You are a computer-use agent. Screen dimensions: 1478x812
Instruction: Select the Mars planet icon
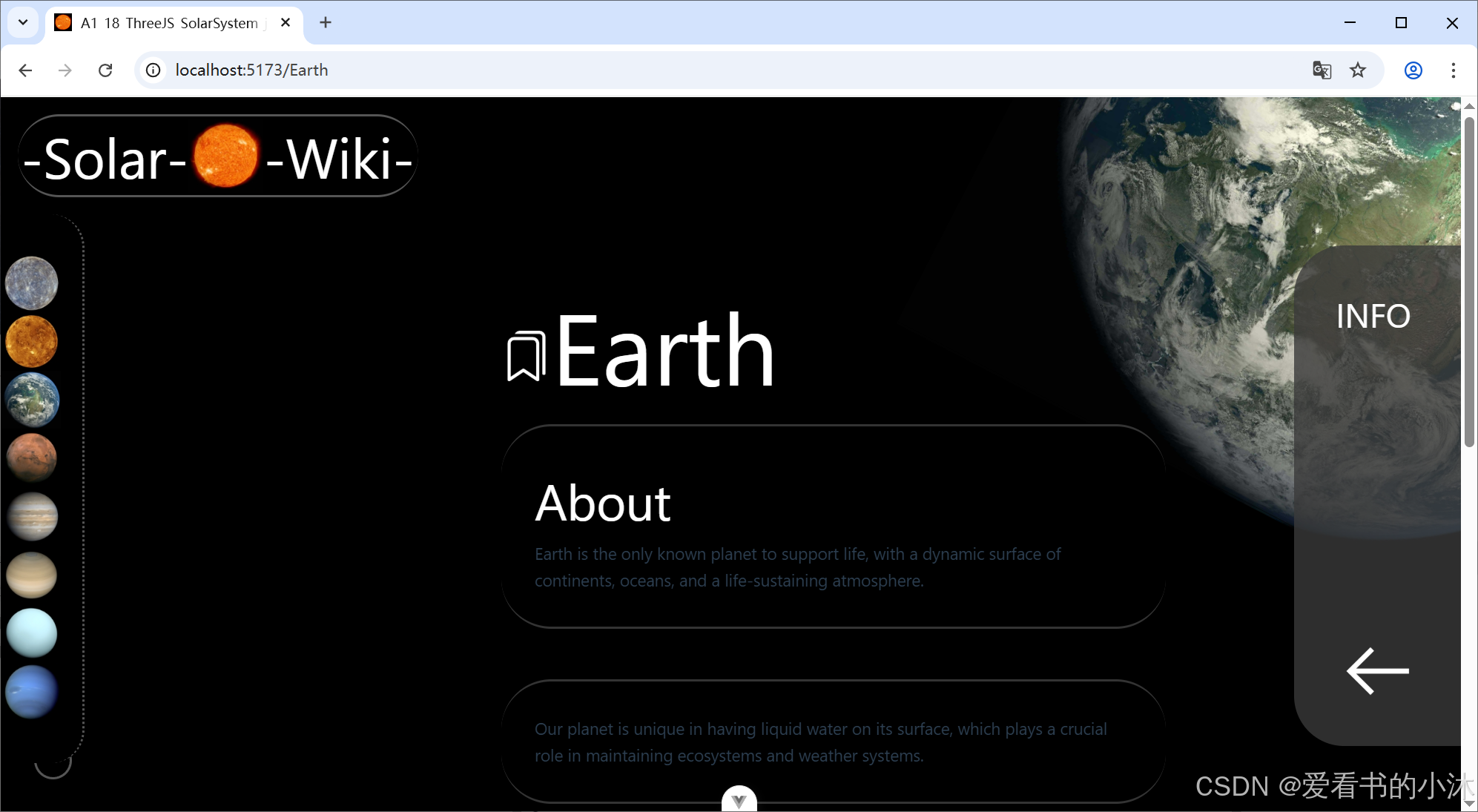point(32,458)
